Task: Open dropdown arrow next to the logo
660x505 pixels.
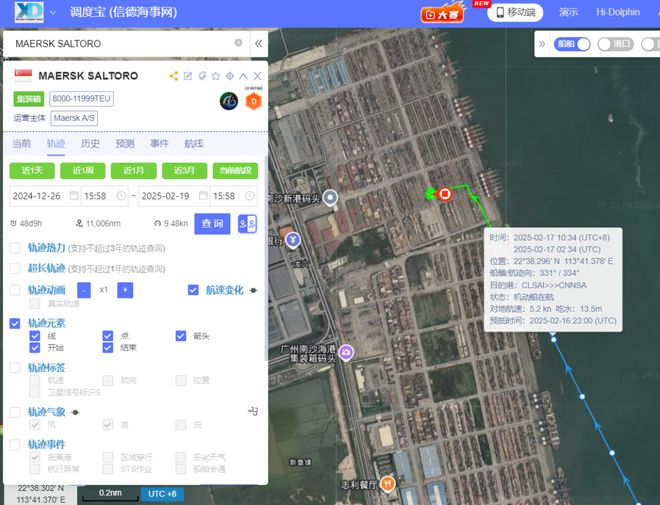Action: 53,12
